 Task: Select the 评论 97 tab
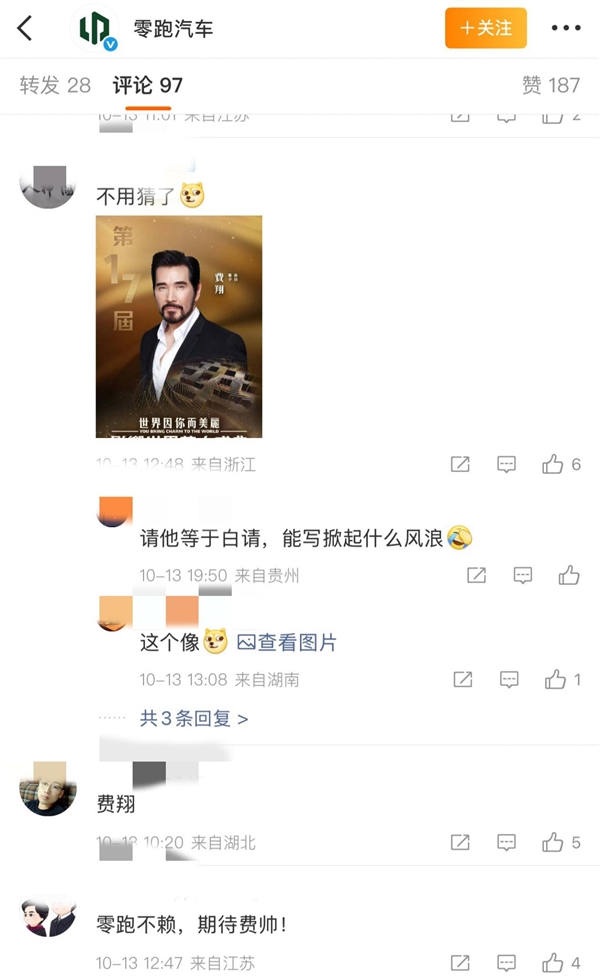[x=147, y=85]
